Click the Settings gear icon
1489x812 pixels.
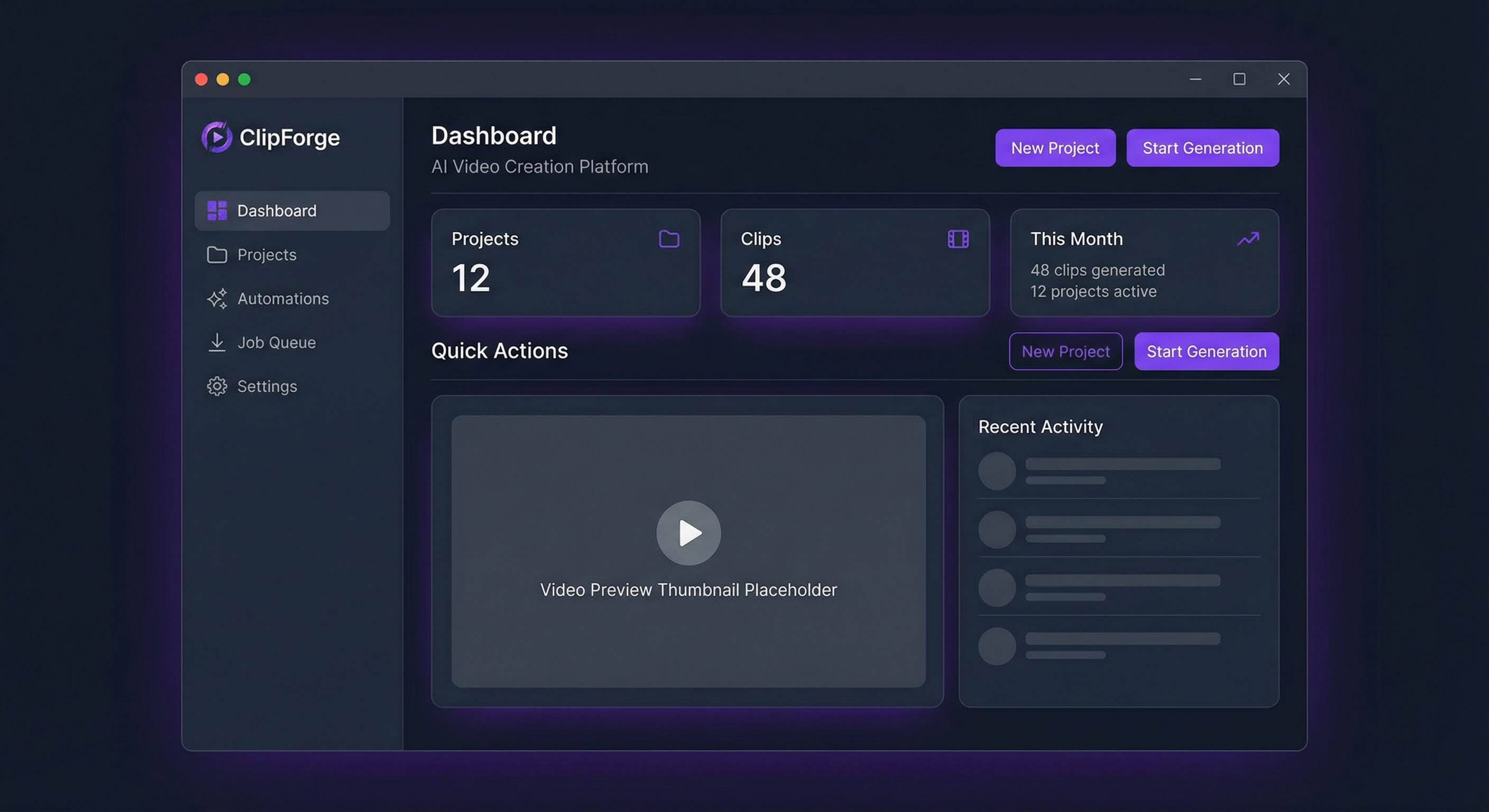217,386
